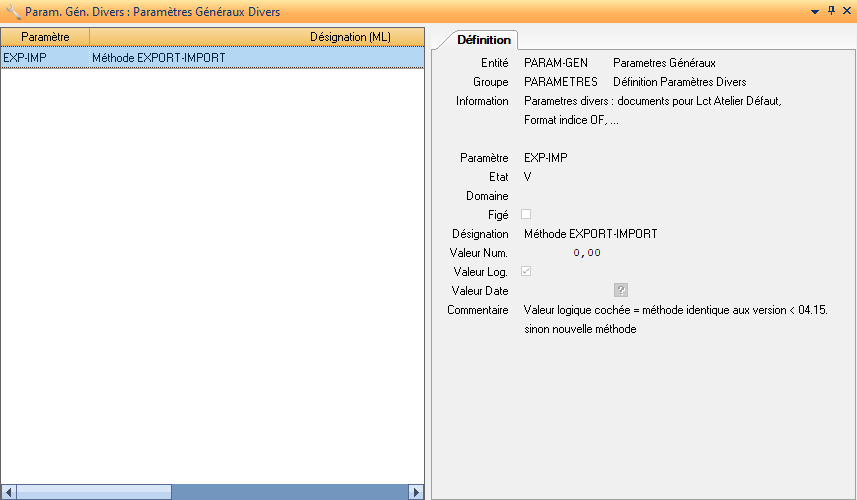Switch to the Définition tab
857x500 pixels.
[x=484, y=40]
